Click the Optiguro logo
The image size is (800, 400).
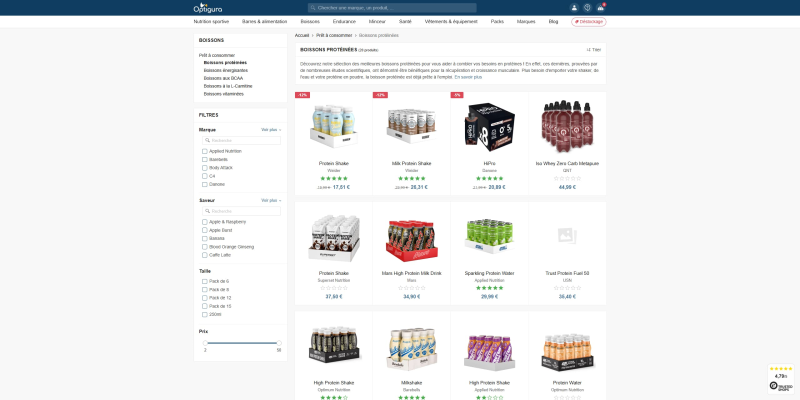(208, 8)
